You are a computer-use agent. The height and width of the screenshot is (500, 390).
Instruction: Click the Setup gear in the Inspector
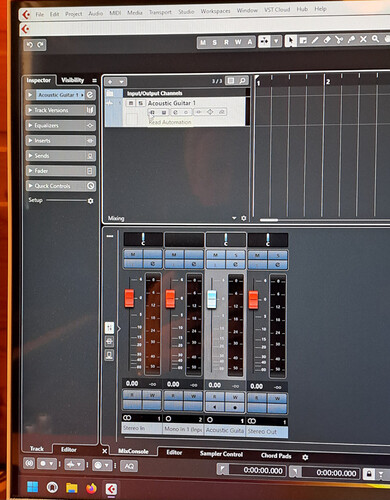pos(90,201)
